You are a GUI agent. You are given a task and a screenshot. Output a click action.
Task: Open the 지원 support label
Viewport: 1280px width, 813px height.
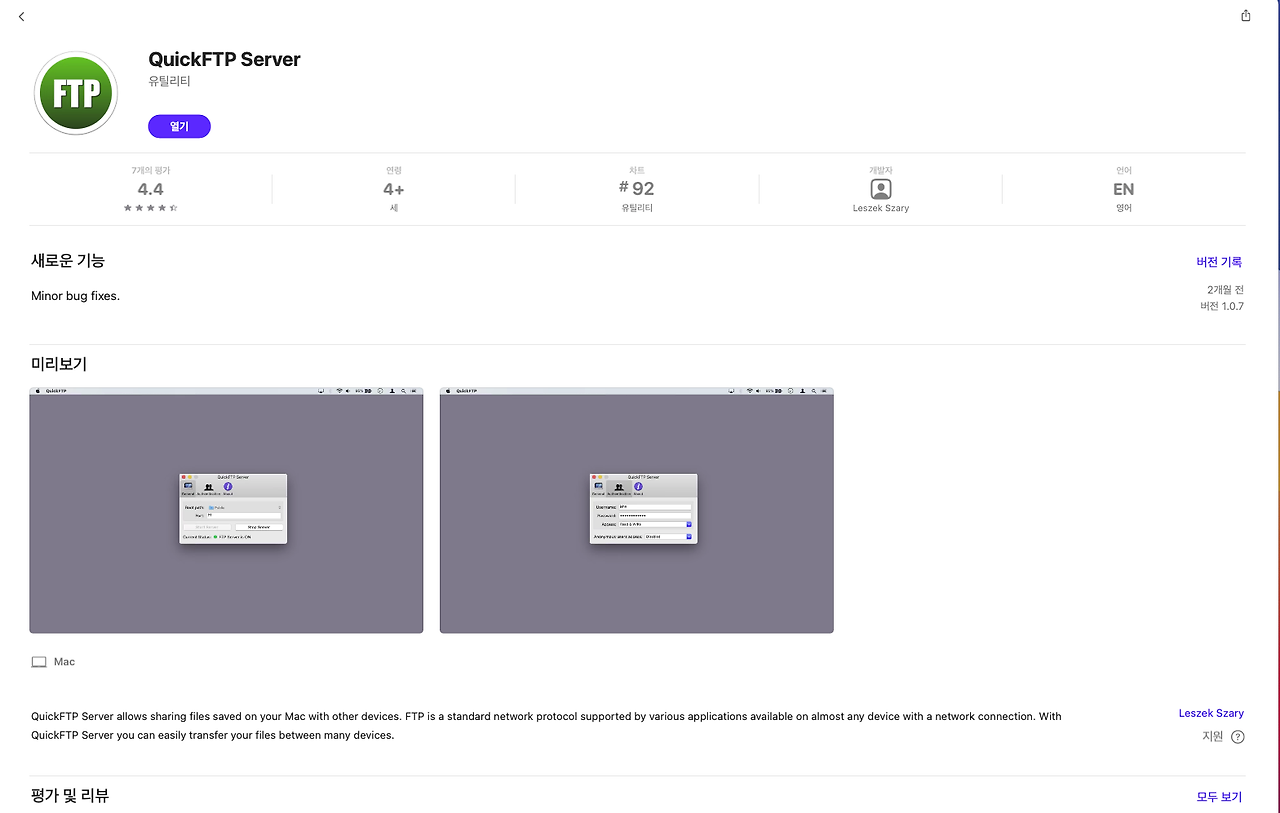(x=1212, y=736)
